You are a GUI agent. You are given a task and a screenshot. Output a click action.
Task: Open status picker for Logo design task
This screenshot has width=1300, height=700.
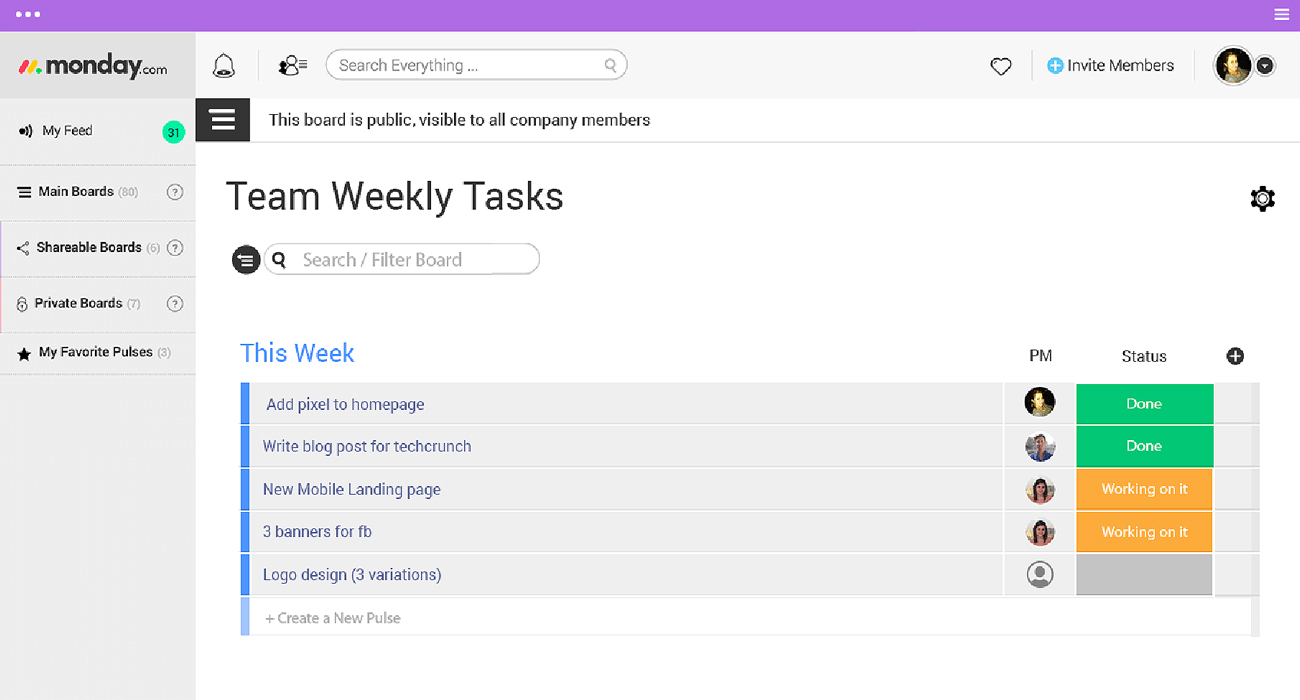1144,574
